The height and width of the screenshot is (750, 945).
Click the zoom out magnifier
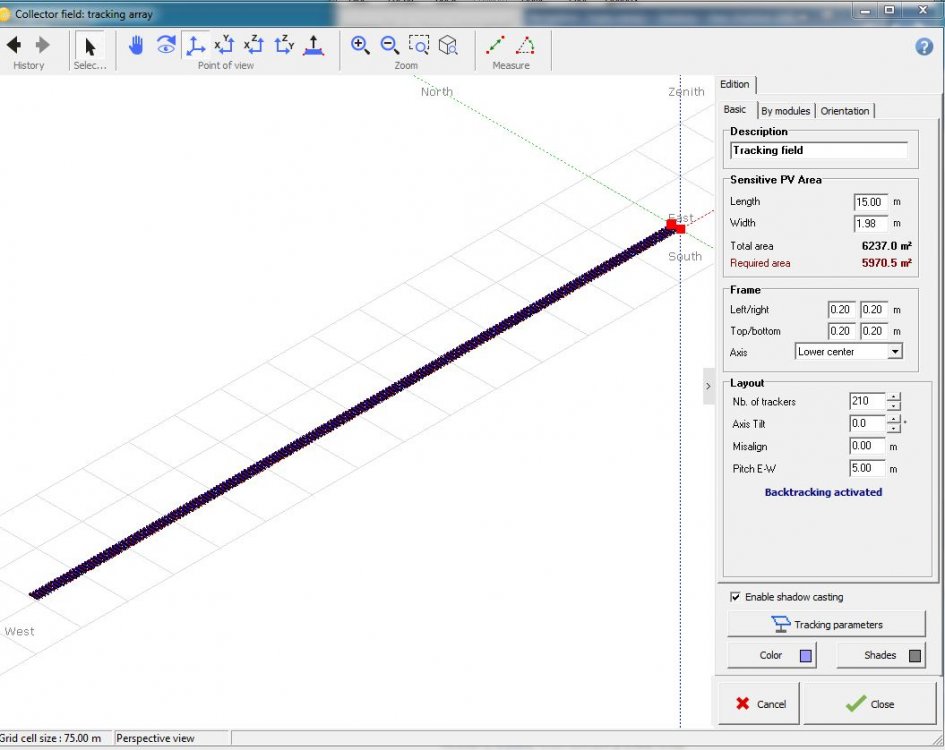click(390, 45)
